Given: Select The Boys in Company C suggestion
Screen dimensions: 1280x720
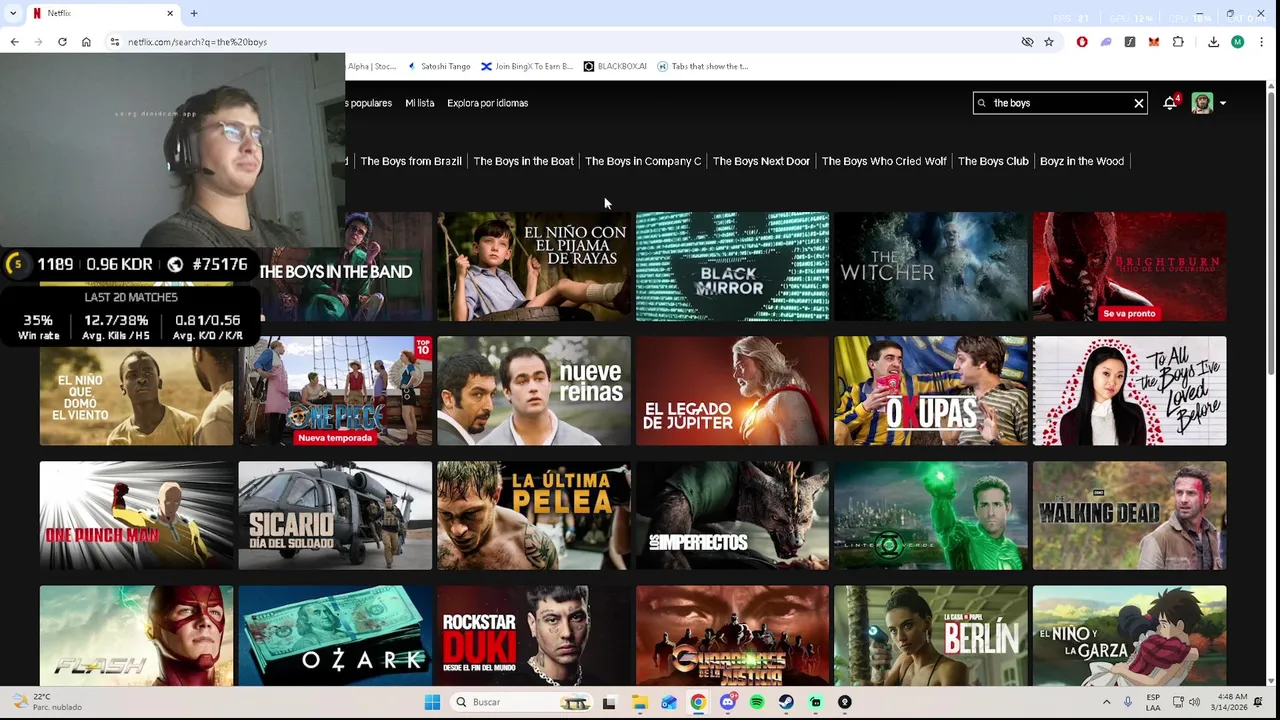Looking at the screenshot, I should (643, 161).
